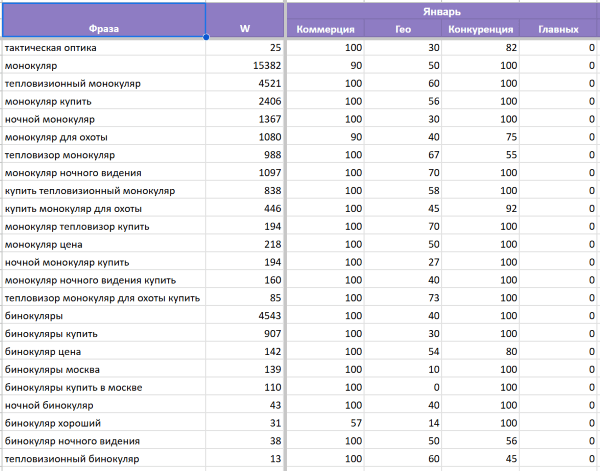Select the cell 'монокуляр купить'

pos(104,101)
